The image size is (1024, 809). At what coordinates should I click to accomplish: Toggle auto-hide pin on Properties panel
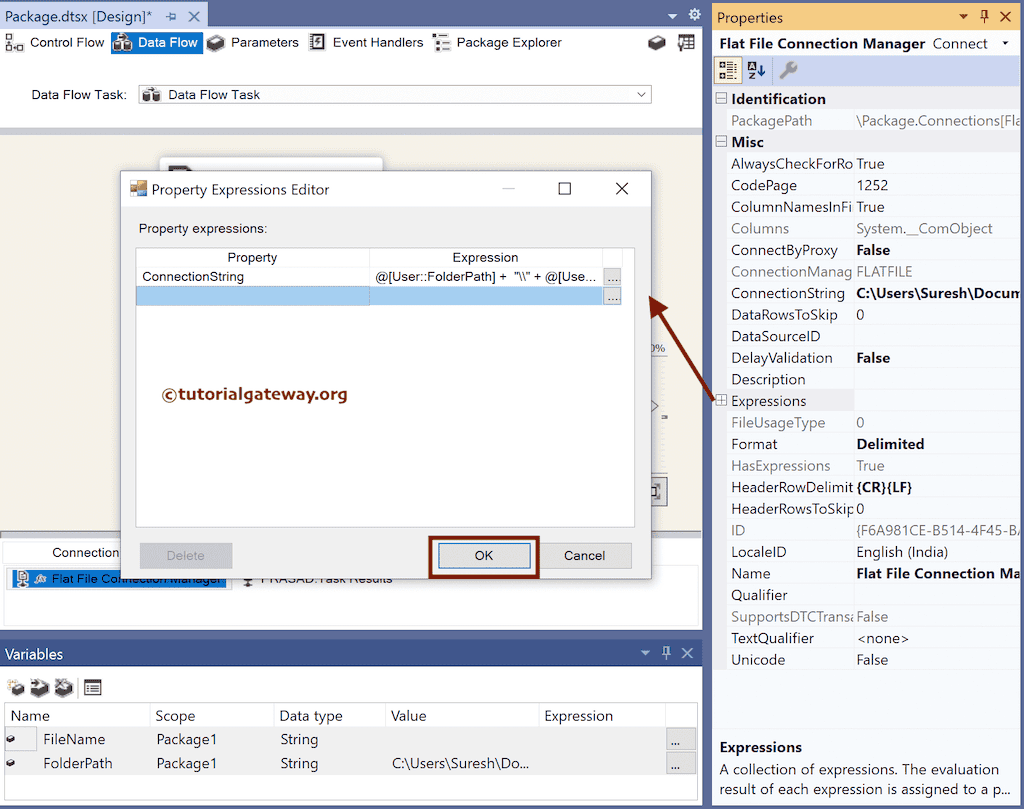(x=984, y=16)
